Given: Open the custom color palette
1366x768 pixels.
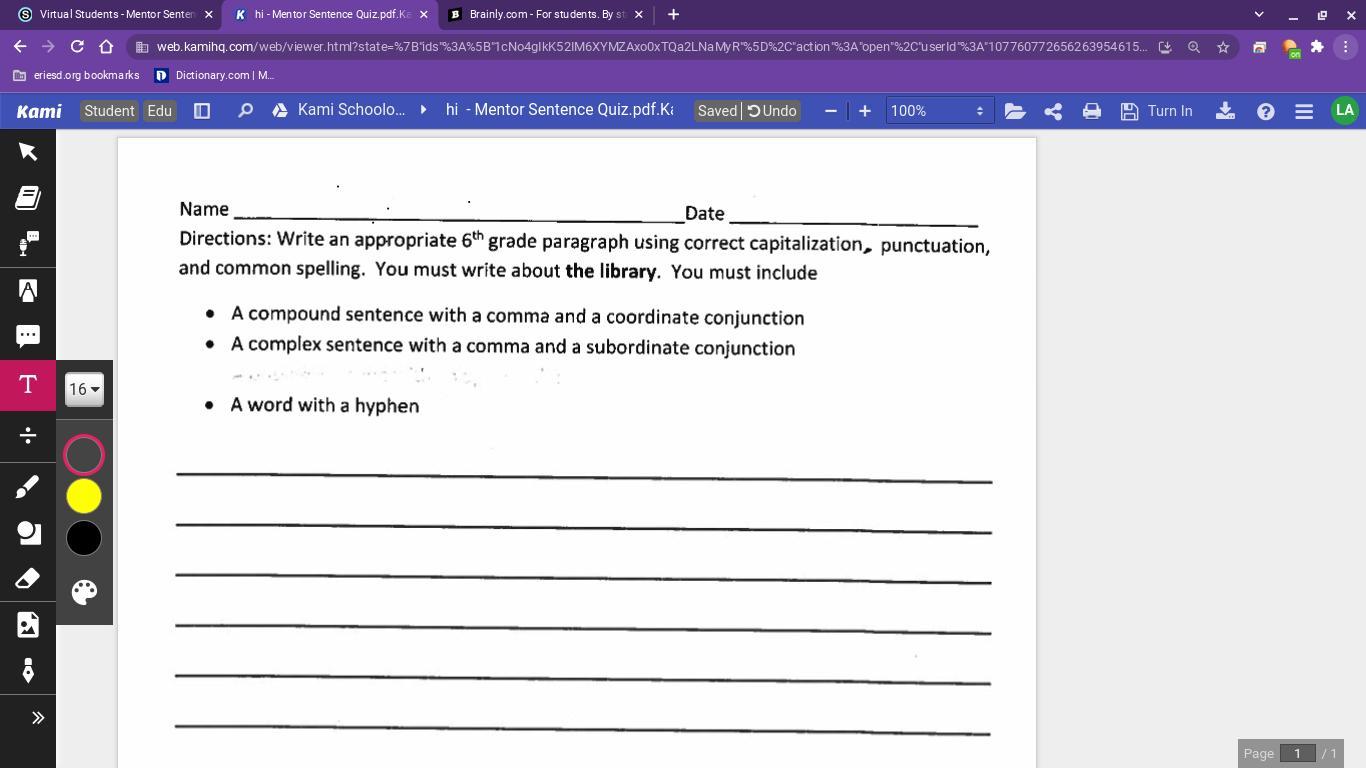Looking at the screenshot, I should click(x=84, y=592).
